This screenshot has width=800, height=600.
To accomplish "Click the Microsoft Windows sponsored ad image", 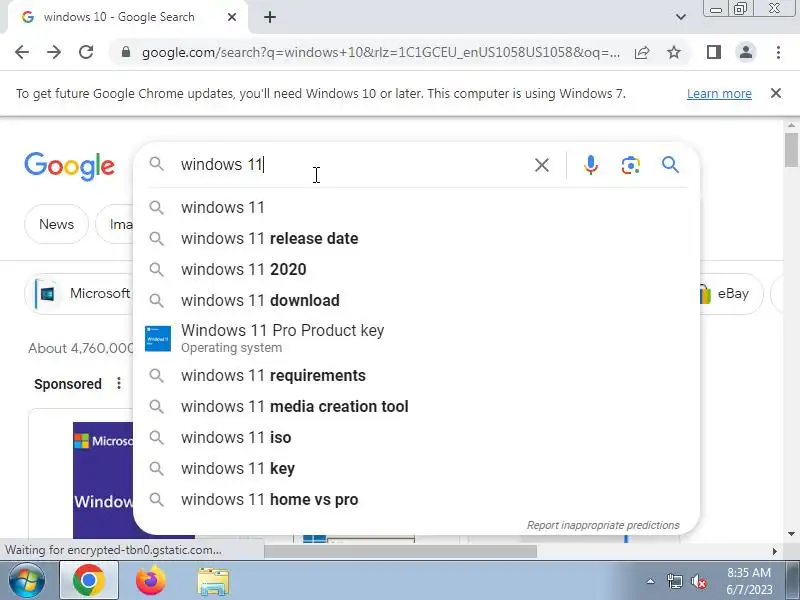I will click(x=104, y=480).
